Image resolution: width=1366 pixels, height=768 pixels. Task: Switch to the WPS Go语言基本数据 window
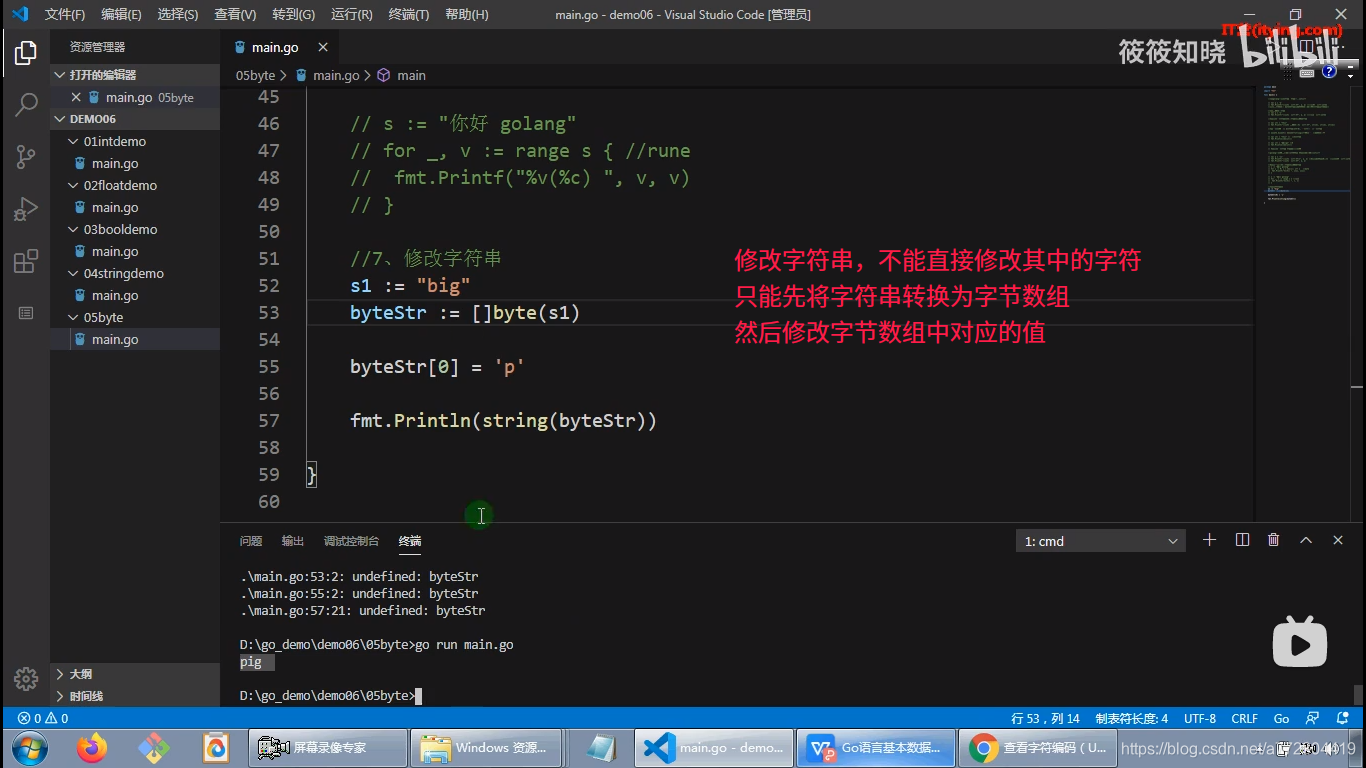click(x=874, y=747)
